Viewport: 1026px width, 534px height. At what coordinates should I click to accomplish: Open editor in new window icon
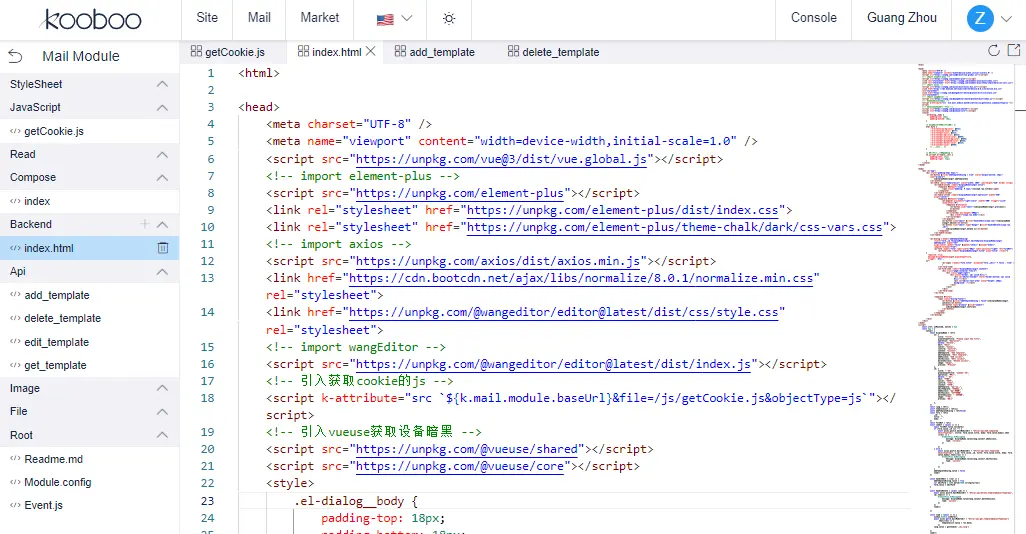[1014, 51]
